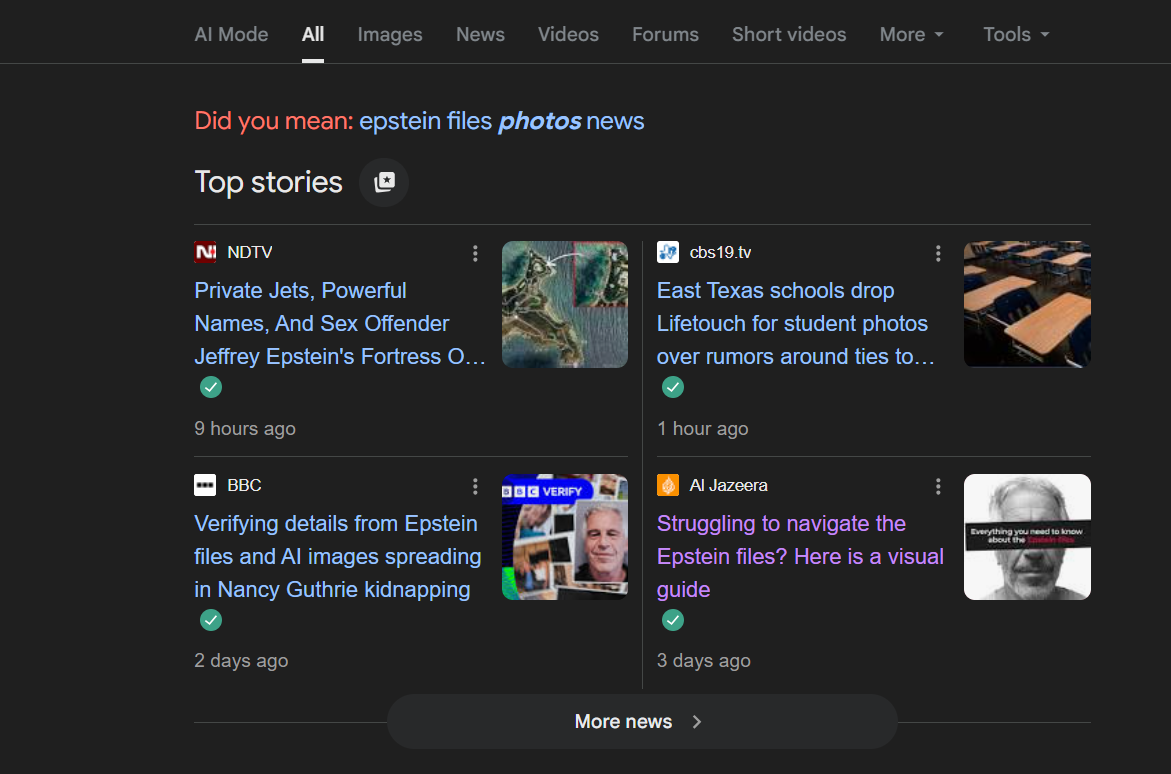Expand the More search filters dropdown
Image resolution: width=1171 pixels, height=774 pixels.
point(911,34)
